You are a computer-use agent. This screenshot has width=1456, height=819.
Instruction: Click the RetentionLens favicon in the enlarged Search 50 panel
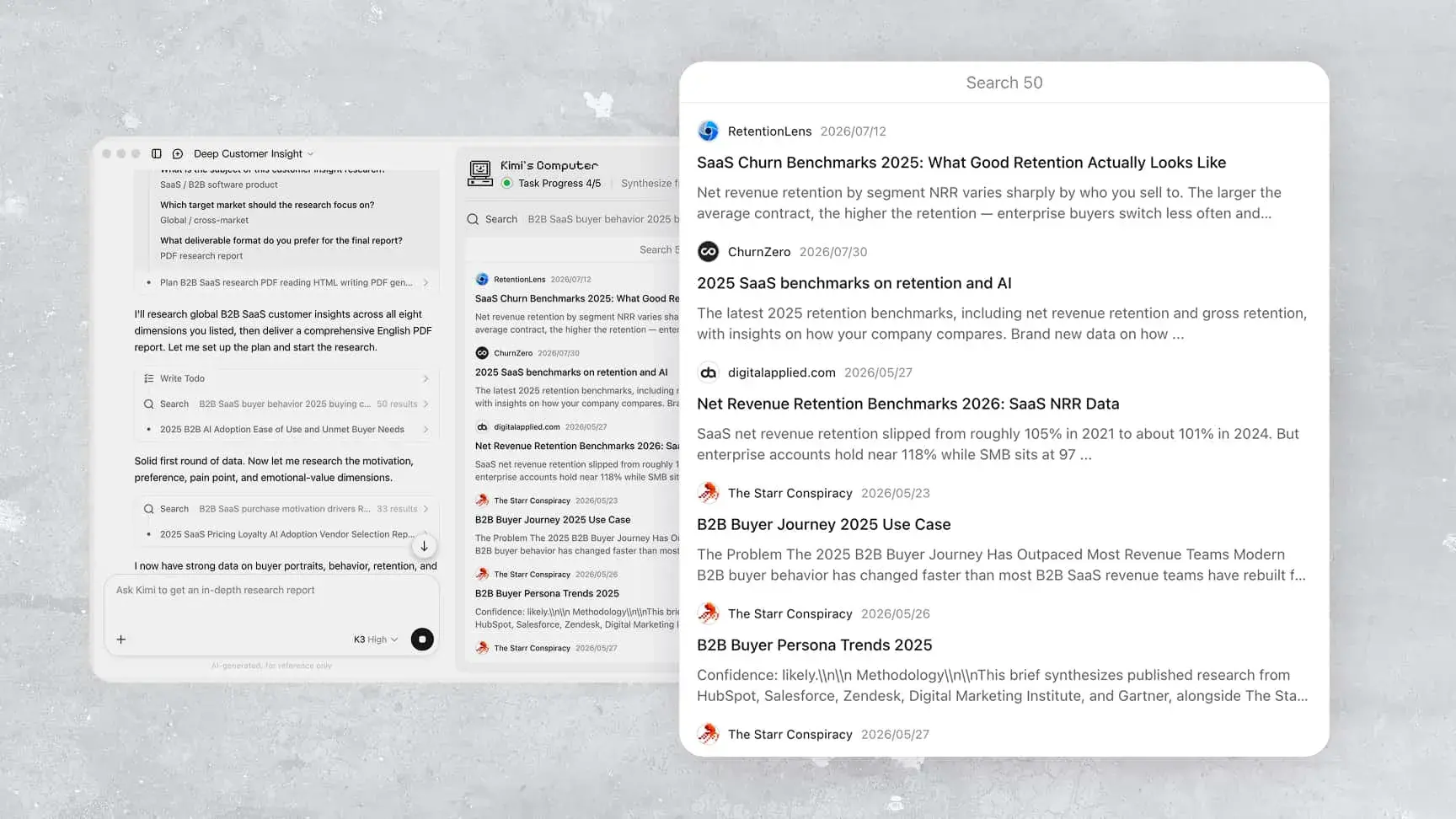[x=709, y=131]
